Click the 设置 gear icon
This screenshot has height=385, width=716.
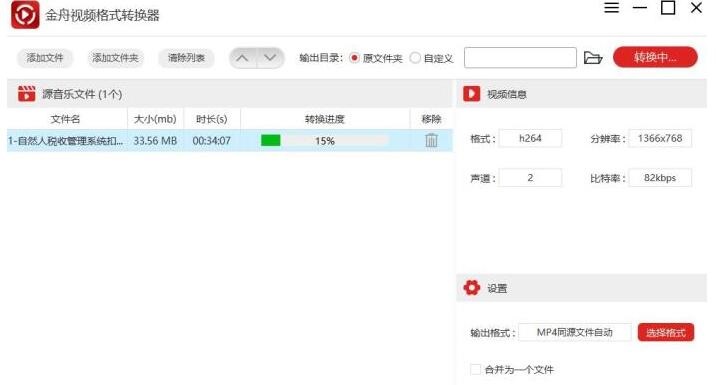coord(472,288)
